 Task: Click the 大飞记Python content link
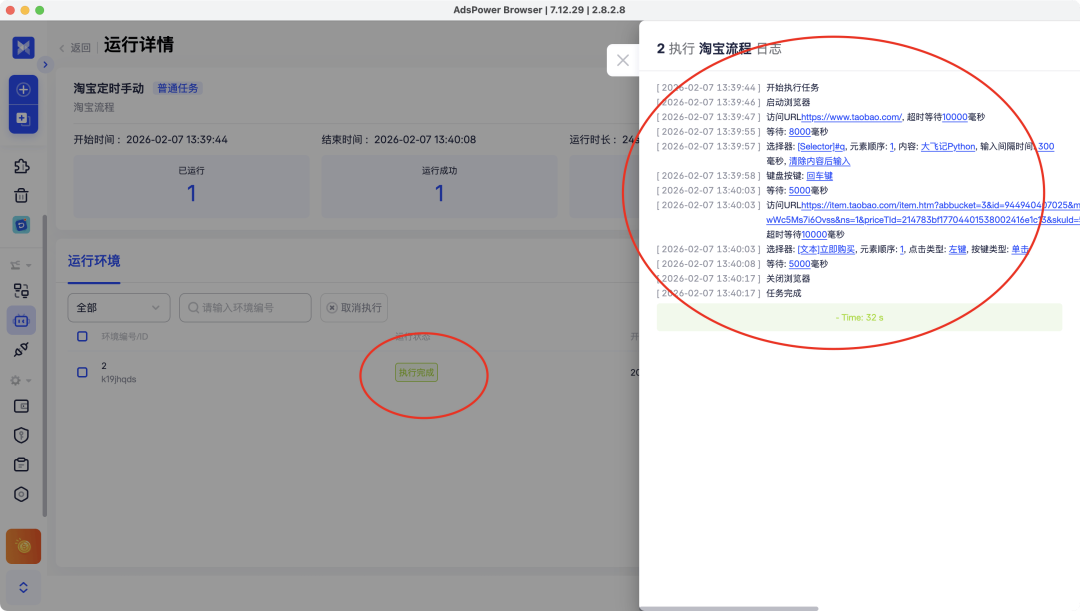pos(948,146)
